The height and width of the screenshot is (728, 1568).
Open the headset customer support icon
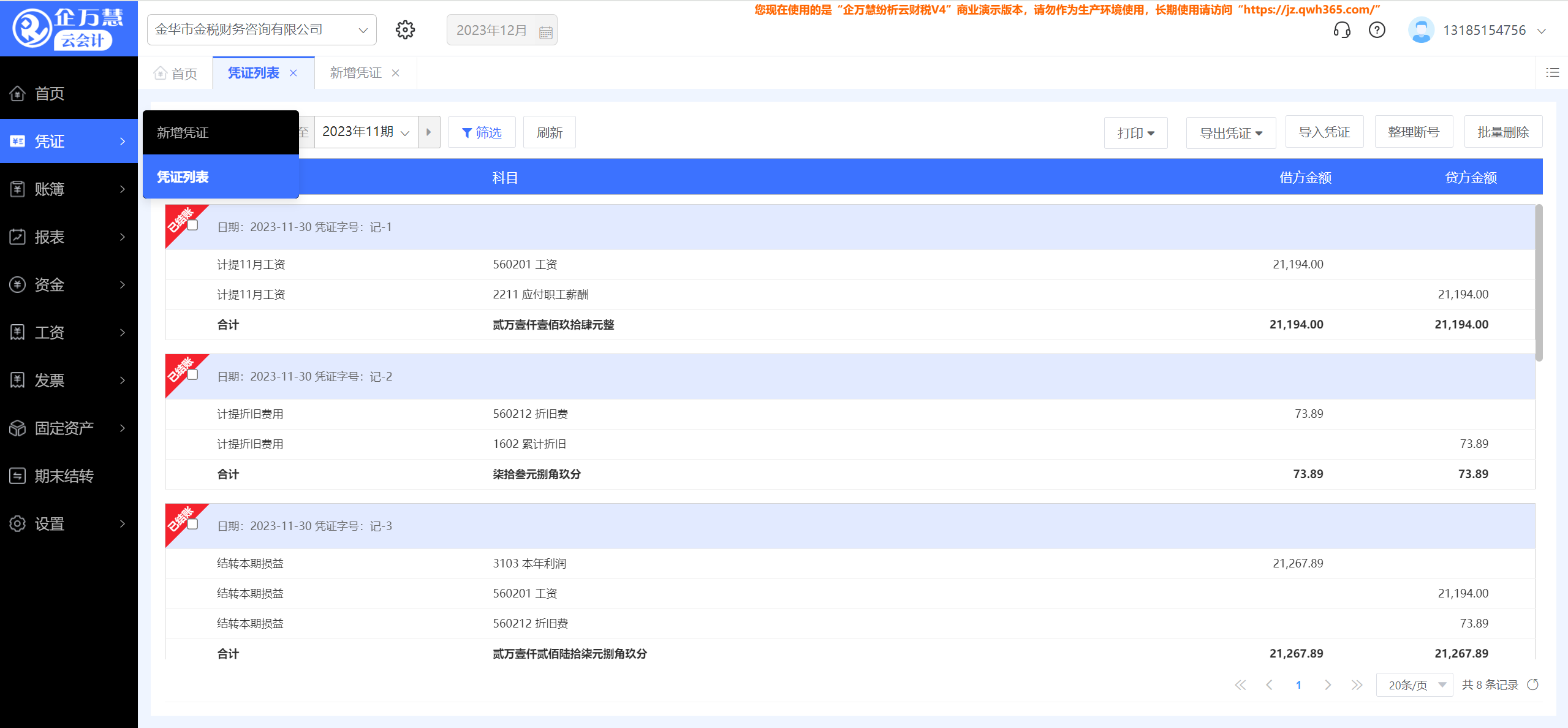(x=1341, y=29)
